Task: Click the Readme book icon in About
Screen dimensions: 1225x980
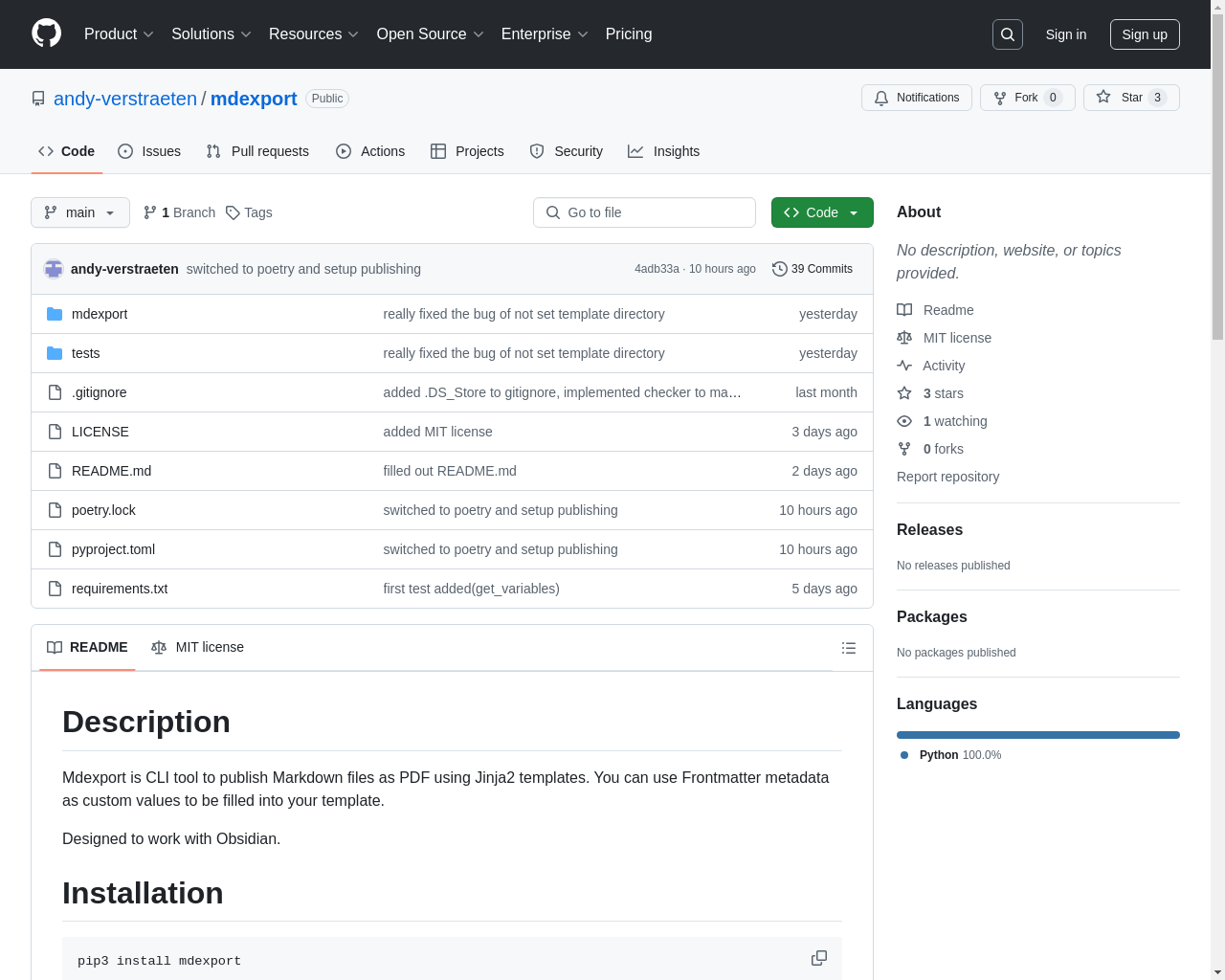Action: (x=904, y=310)
